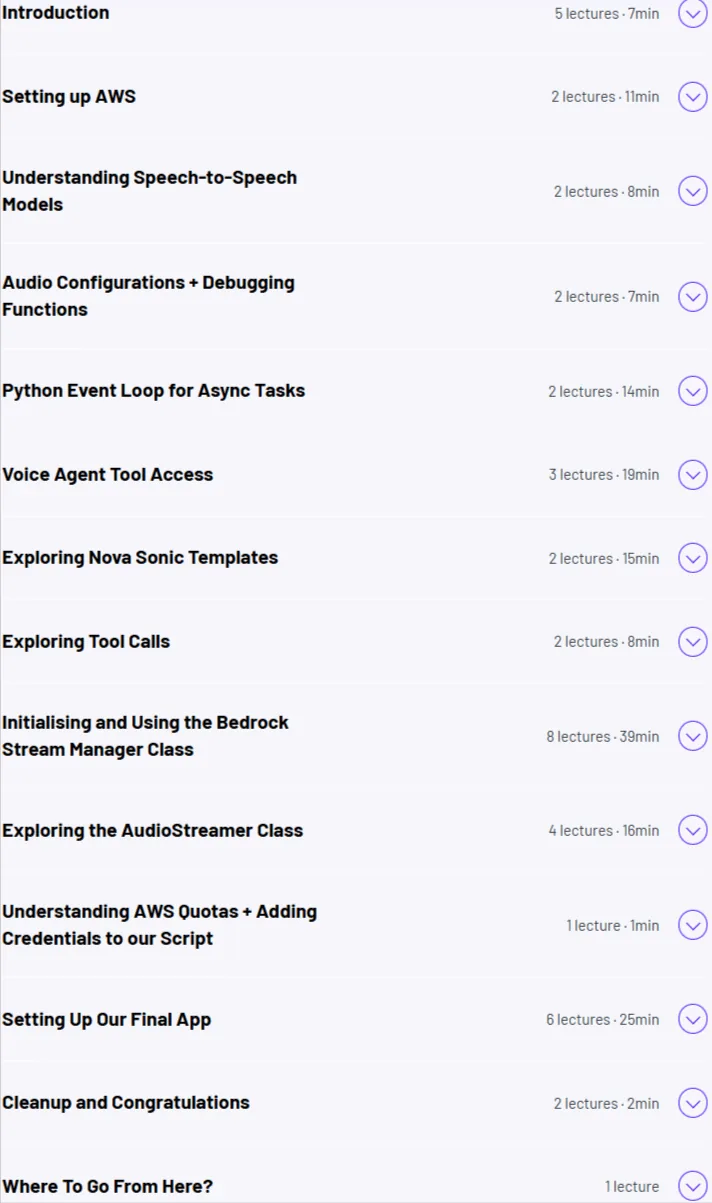Image resolution: width=712 pixels, height=1203 pixels.
Task: Expand Setting up AWS section chevron
Action: 693,97
